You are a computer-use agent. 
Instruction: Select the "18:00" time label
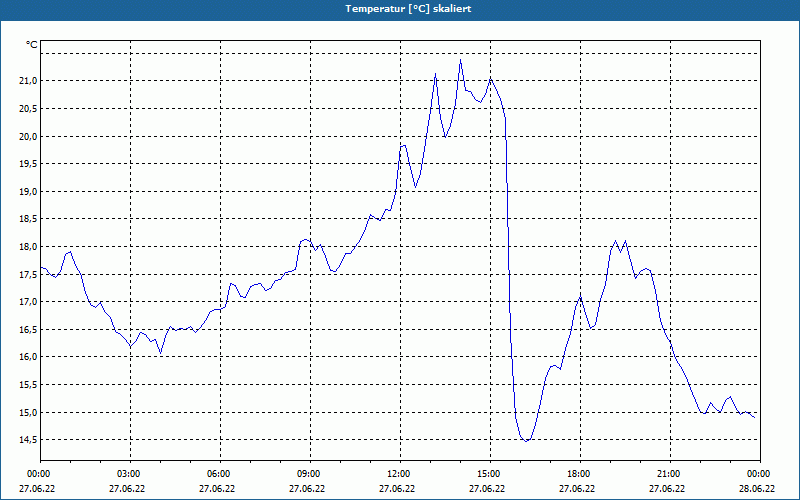[x=580, y=474]
